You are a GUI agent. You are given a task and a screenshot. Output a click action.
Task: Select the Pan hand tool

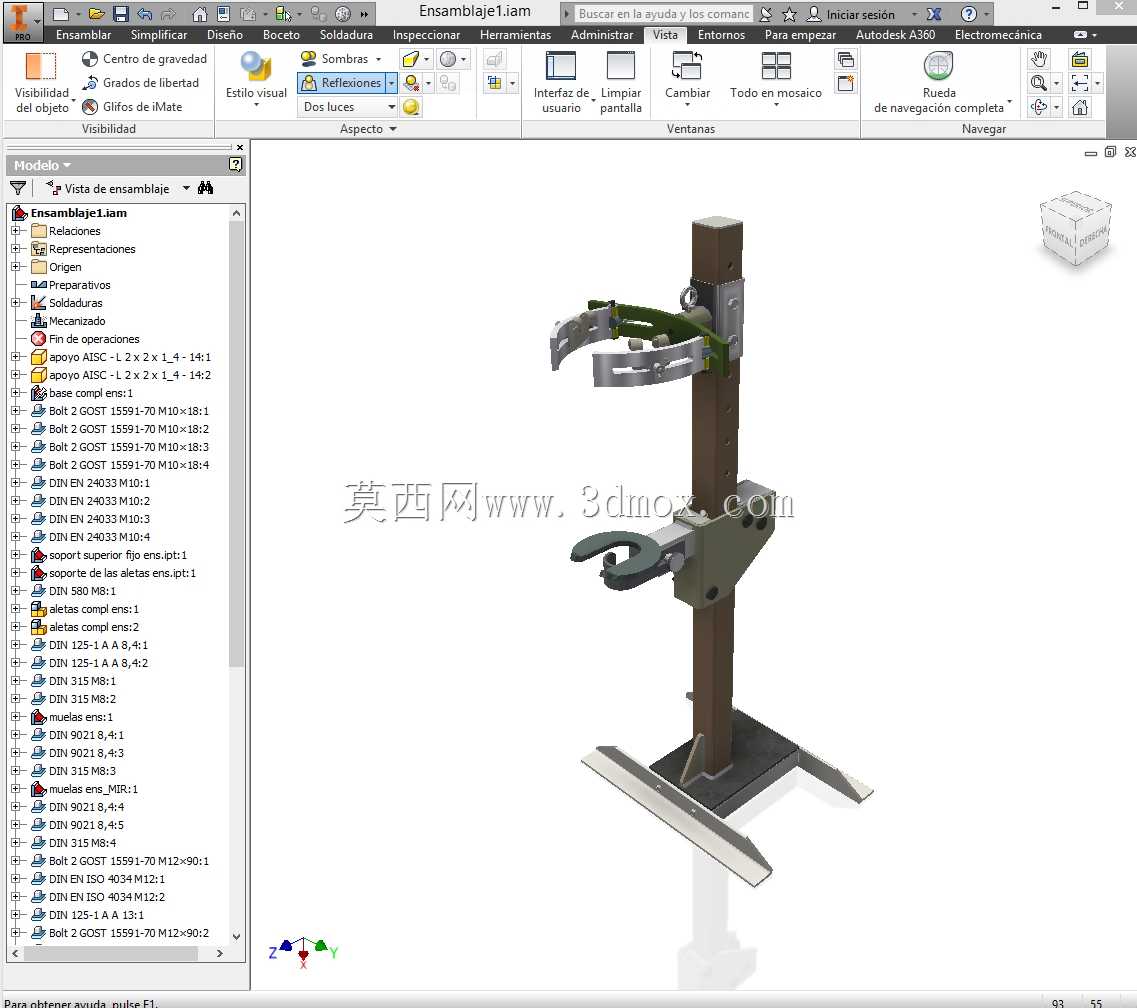point(1039,59)
